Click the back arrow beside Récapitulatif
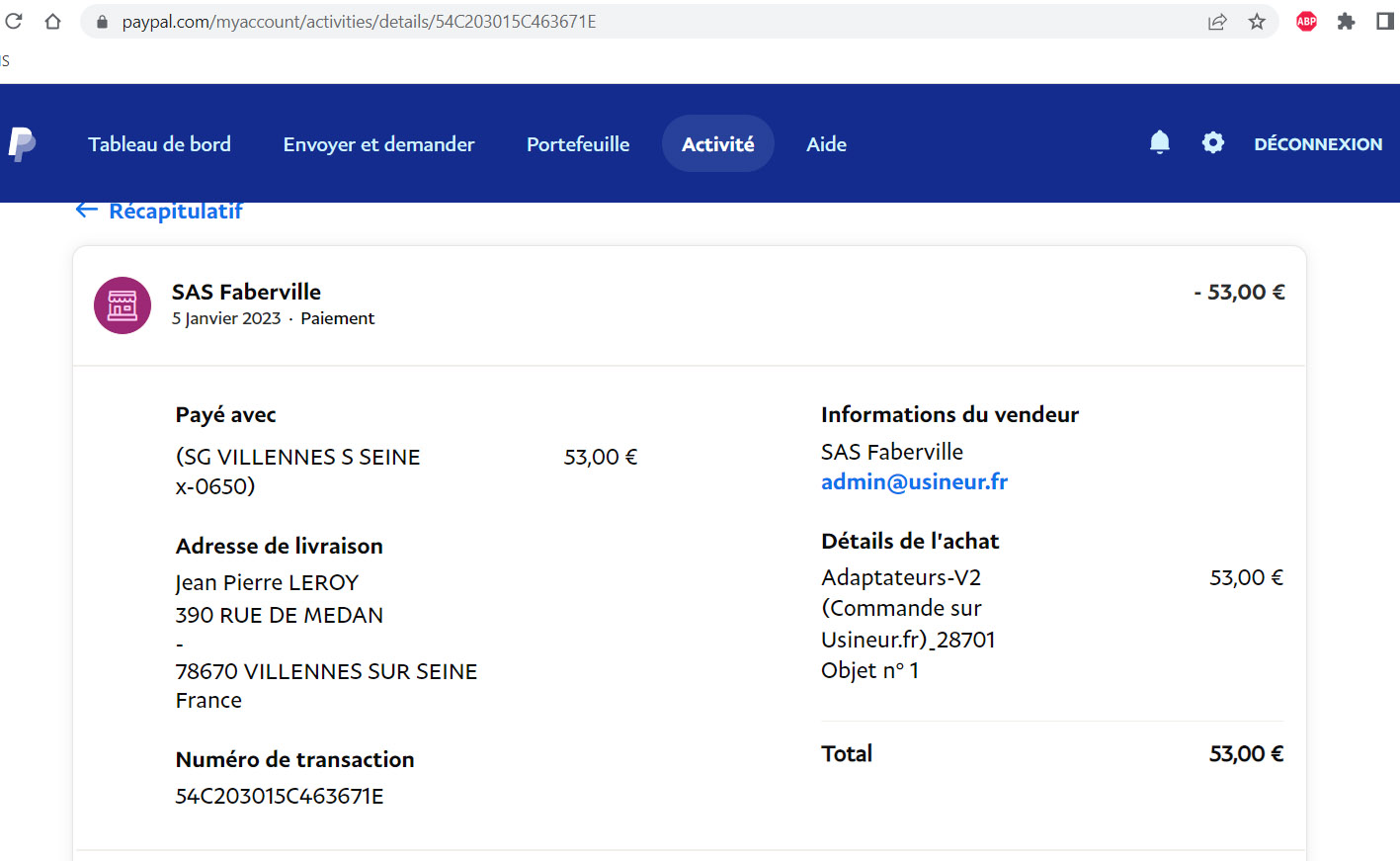 pos(87,210)
